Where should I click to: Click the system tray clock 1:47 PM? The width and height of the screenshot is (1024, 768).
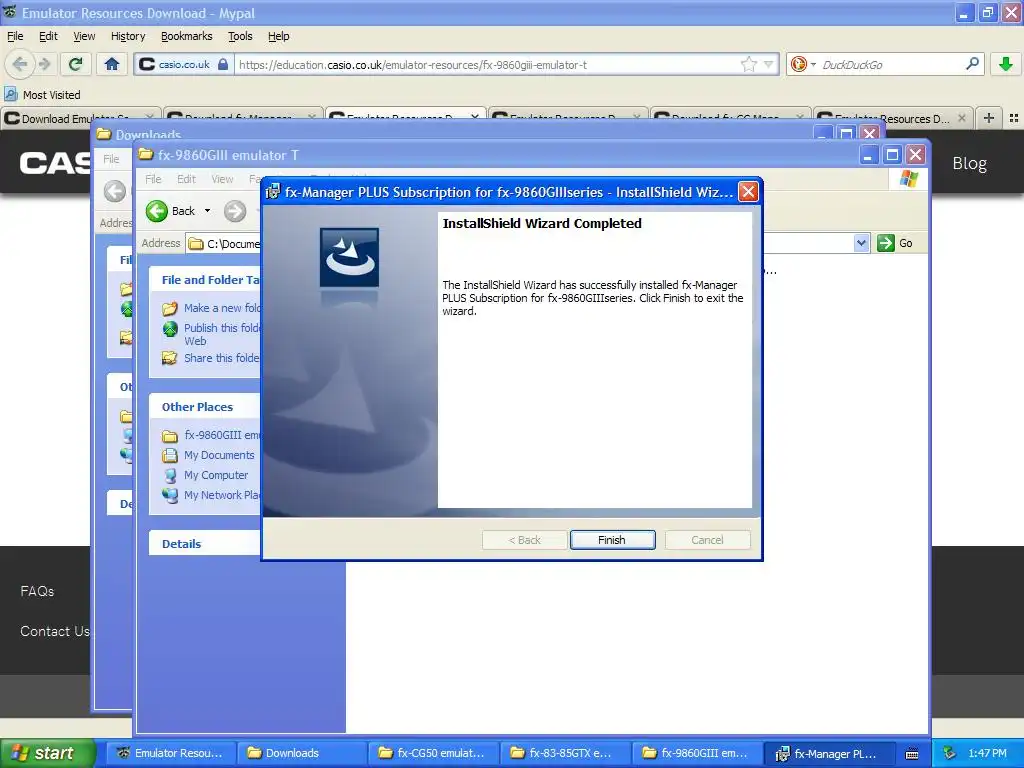(987, 753)
